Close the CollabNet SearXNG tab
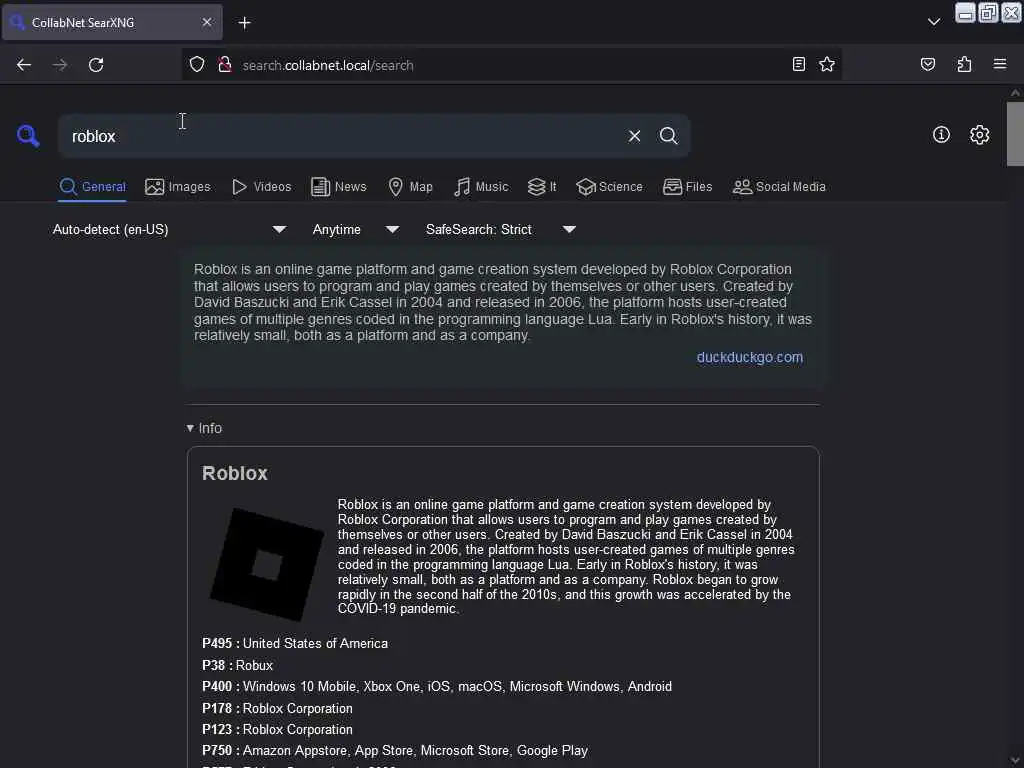Viewport: 1024px width, 768px height. click(206, 22)
